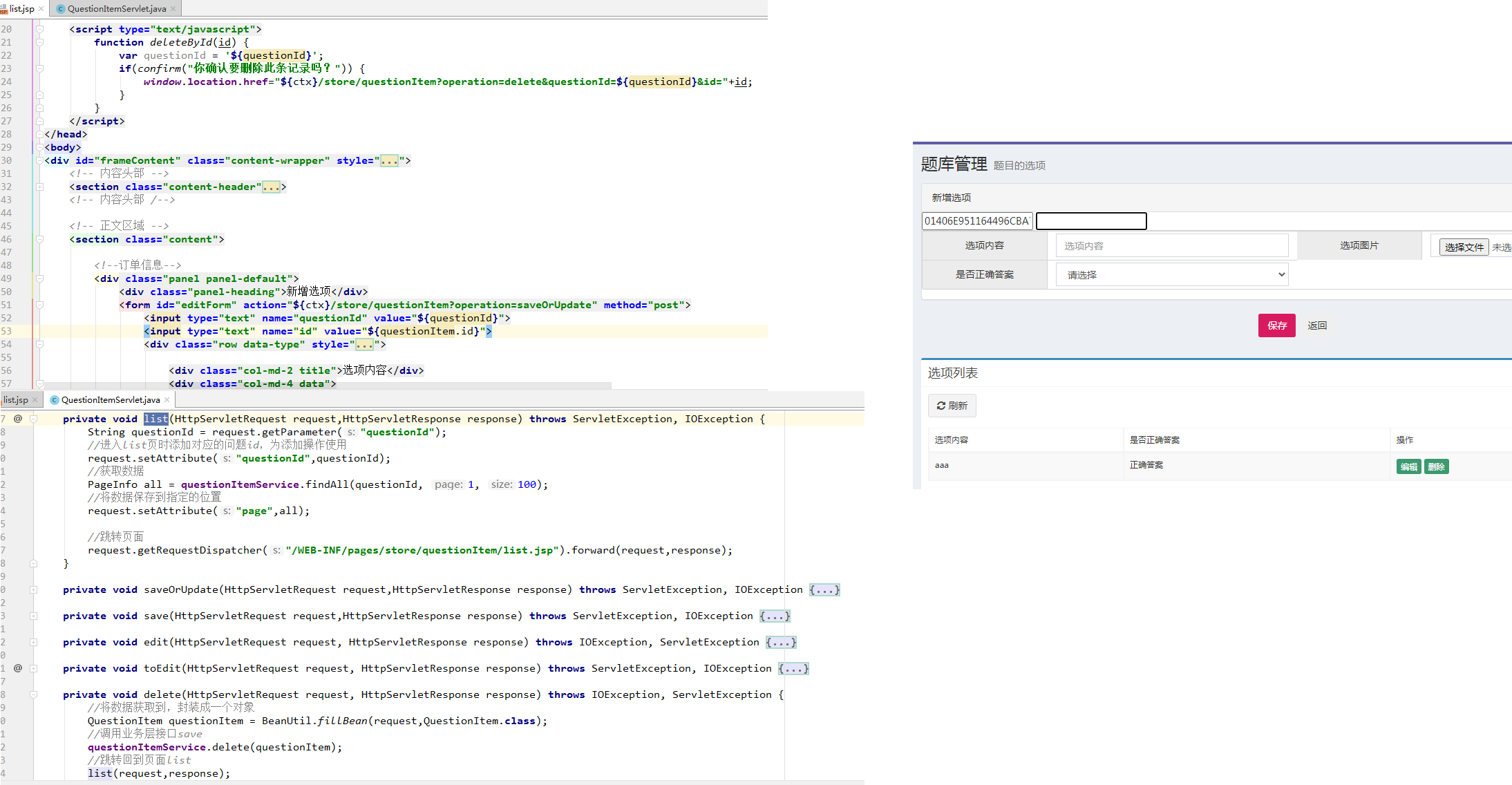Image resolution: width=1512 pixels, height=785 pixels.
Task: Close the list.jsp tab in top editor
Action: click(x=41, y=9)
